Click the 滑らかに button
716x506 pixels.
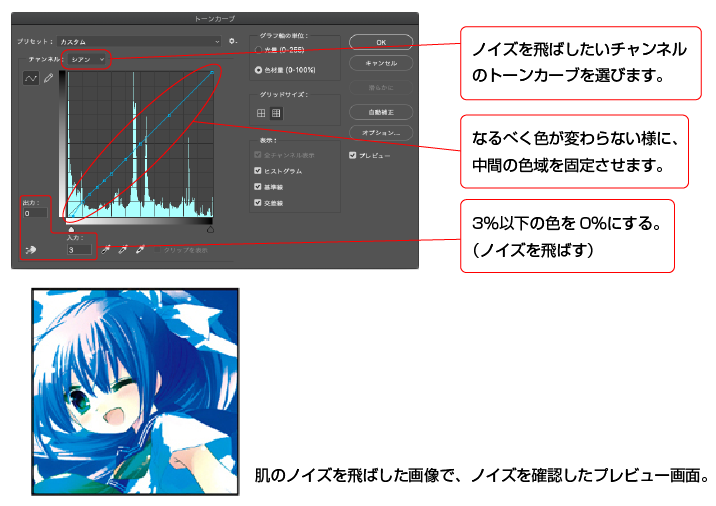(381, 87)
